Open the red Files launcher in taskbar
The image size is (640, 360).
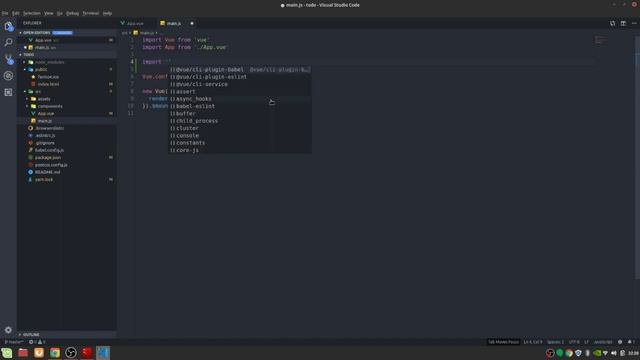tap(23, 353)
